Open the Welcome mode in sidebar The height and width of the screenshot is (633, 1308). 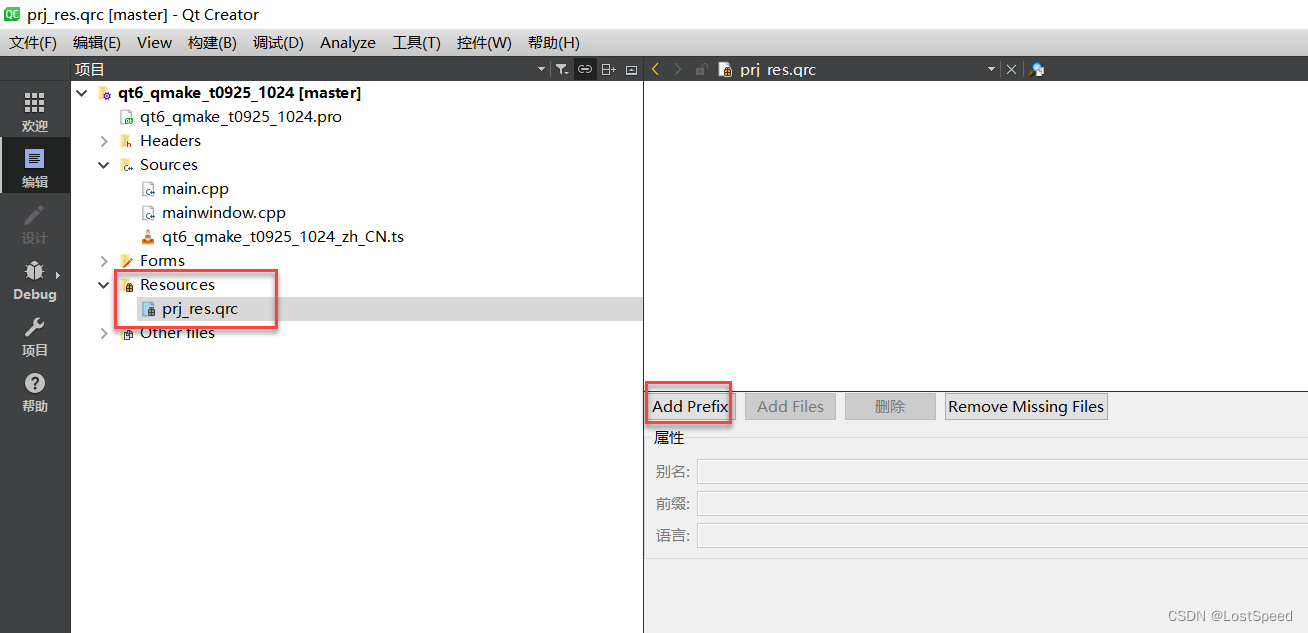point(35,112)
